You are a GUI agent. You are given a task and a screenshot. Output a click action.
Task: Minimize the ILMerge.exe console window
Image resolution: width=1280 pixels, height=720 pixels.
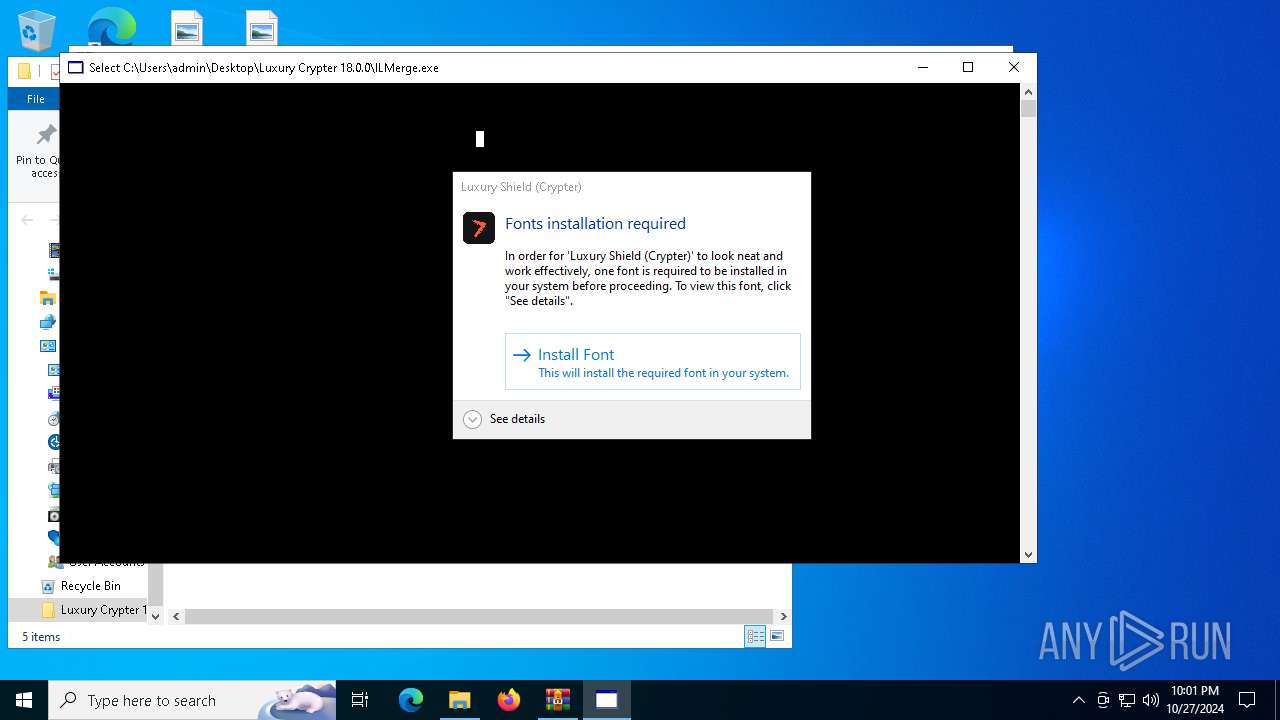click(921, 67)
